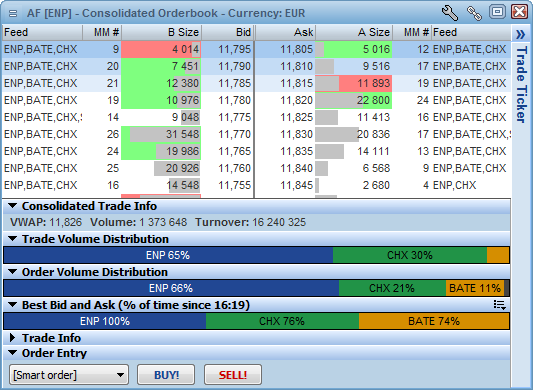The width and height of the screenshot is (533, 390).
Task: Select CHX 21% order volume segment
Action: 392,288
